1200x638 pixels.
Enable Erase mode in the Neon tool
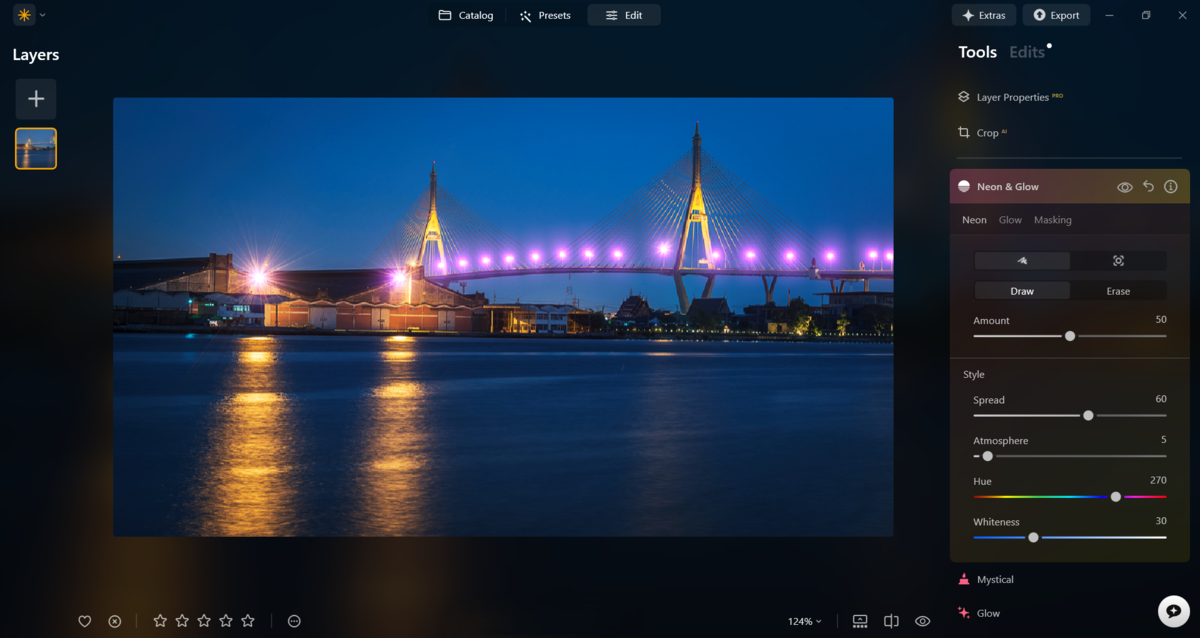[x=1118, y=290]
